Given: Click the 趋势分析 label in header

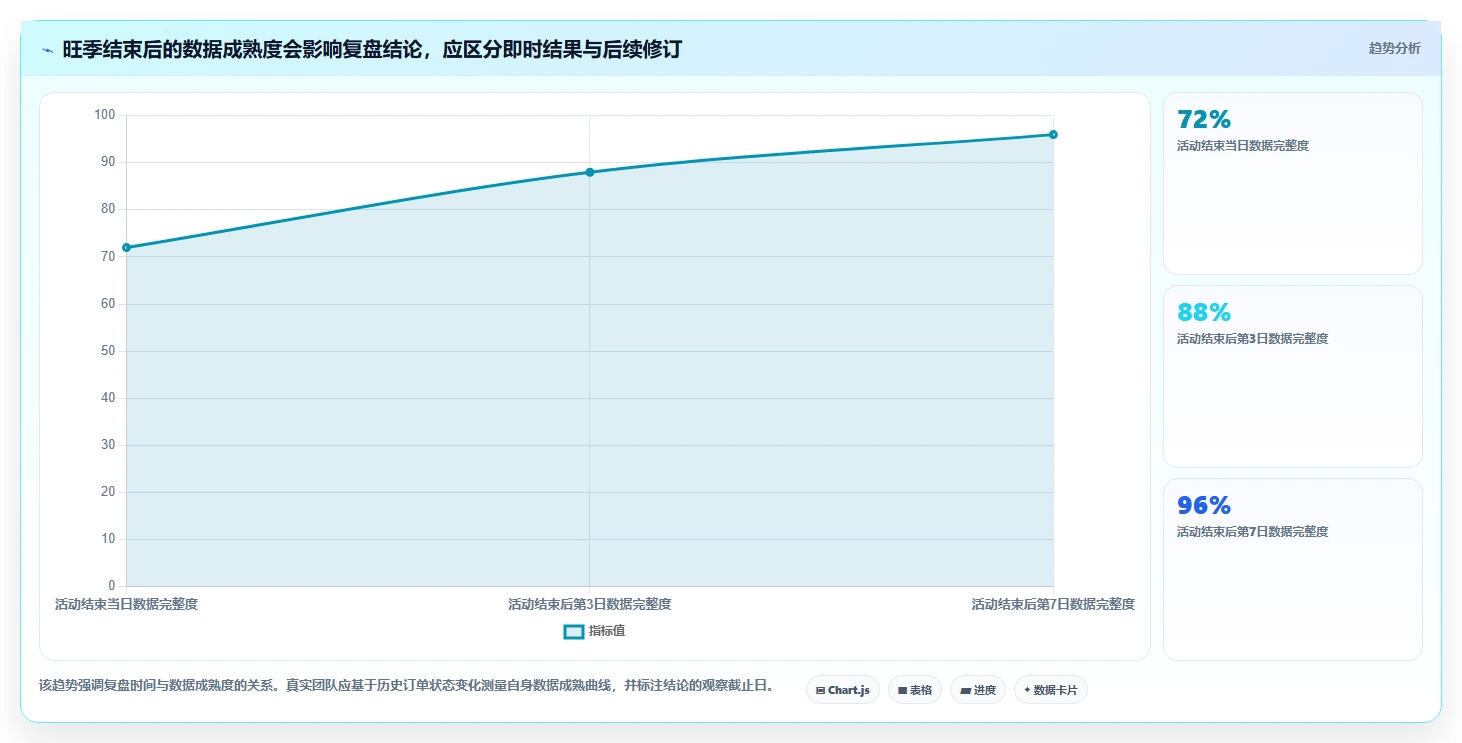Looking at the screenshot, I should pyautogui.click(x=1394, y=48).
